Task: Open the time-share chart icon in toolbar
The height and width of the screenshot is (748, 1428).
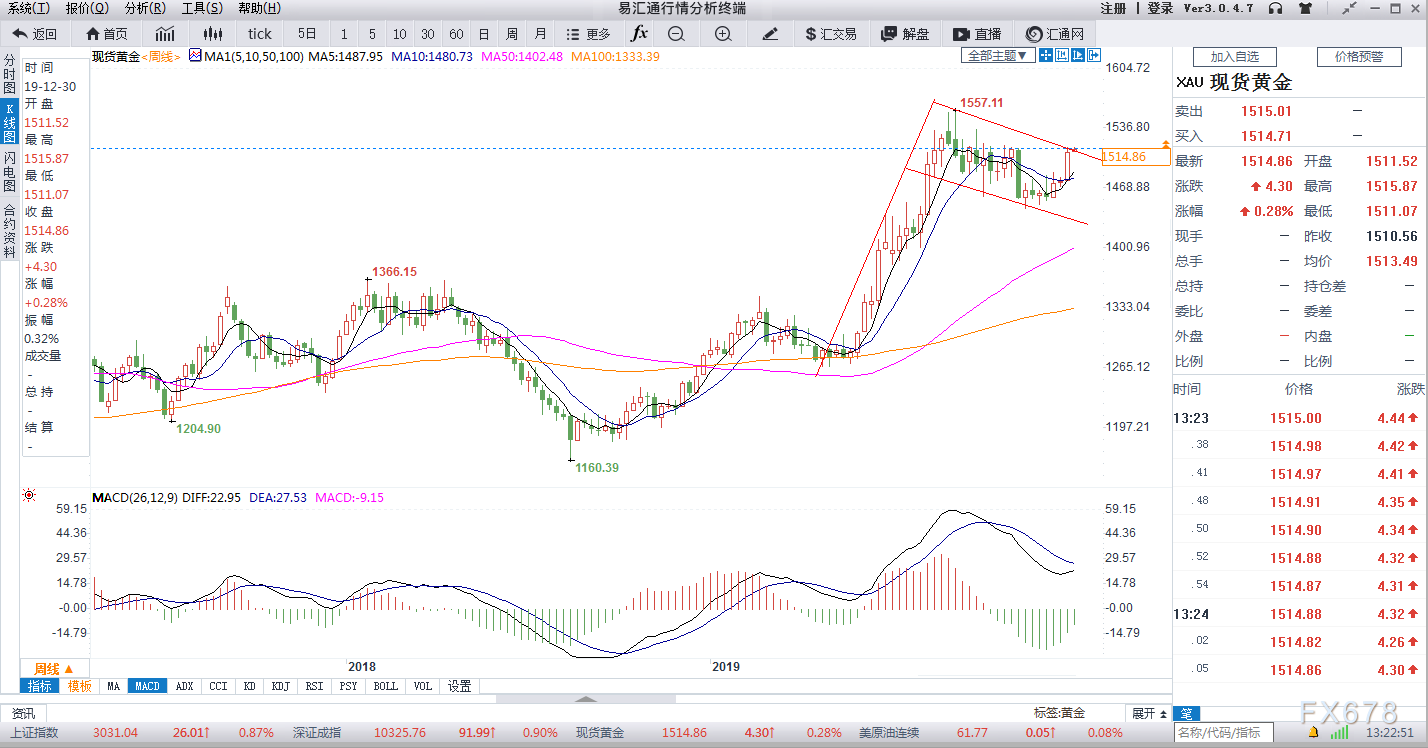Action: tap(165, 33)
